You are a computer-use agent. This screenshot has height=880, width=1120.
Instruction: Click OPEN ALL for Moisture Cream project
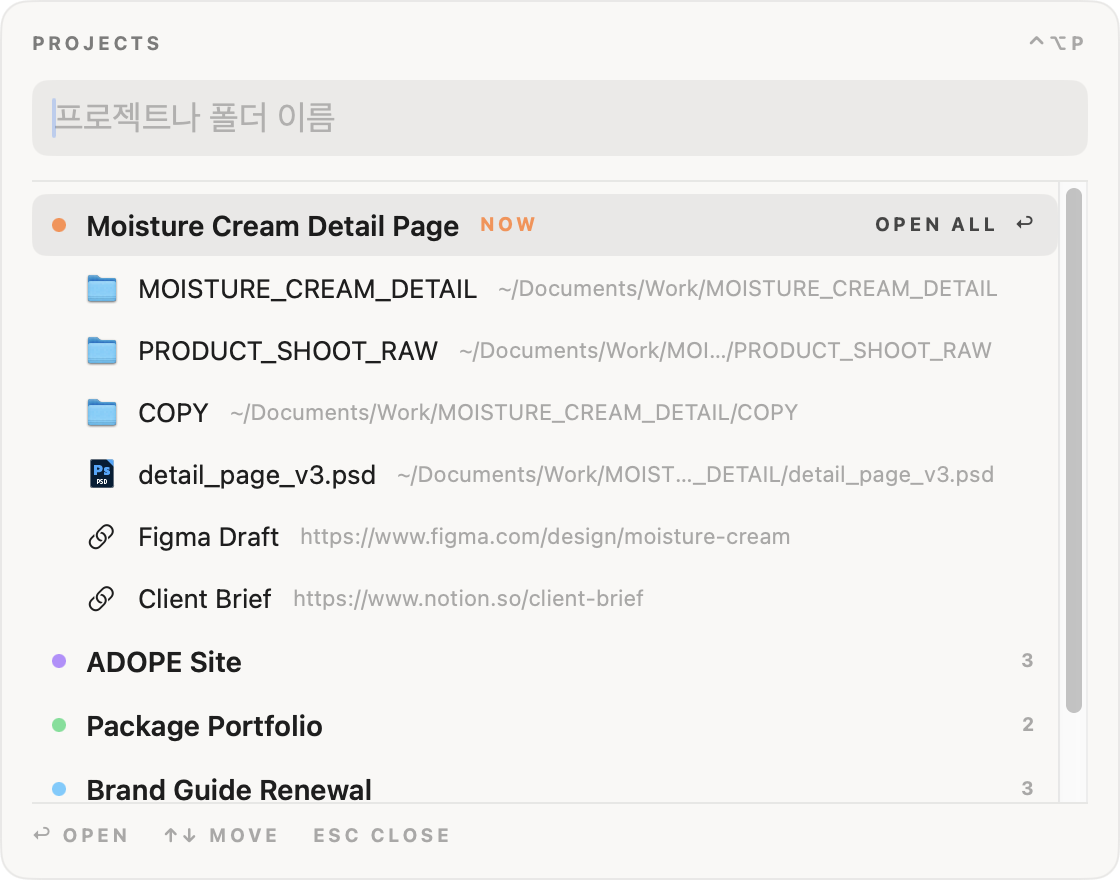(x=935, y=225)
